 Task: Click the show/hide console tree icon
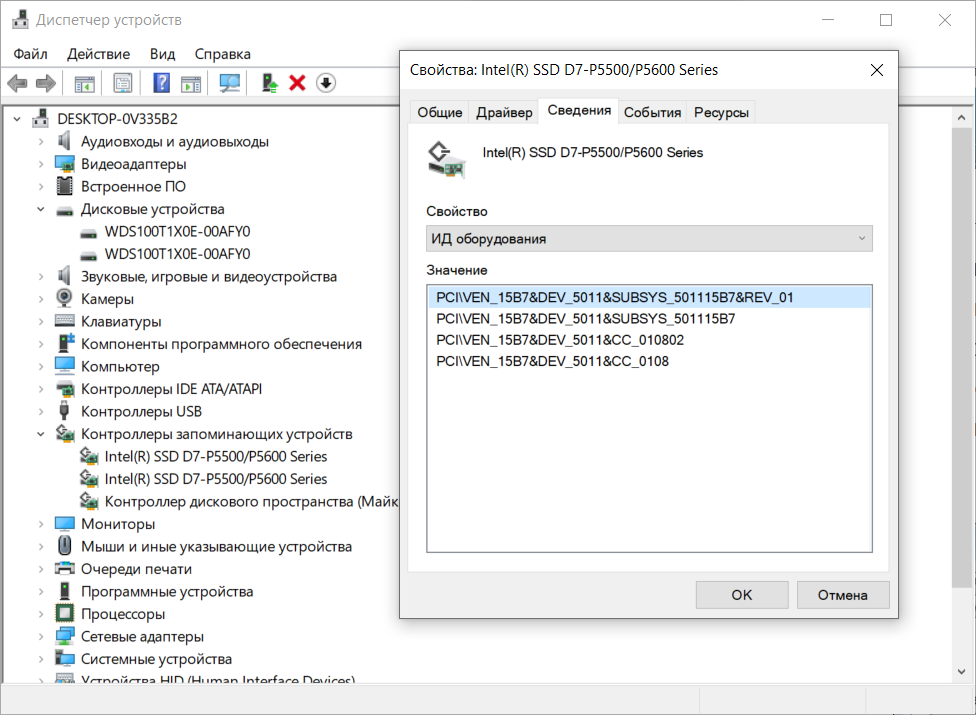point(85,83)
